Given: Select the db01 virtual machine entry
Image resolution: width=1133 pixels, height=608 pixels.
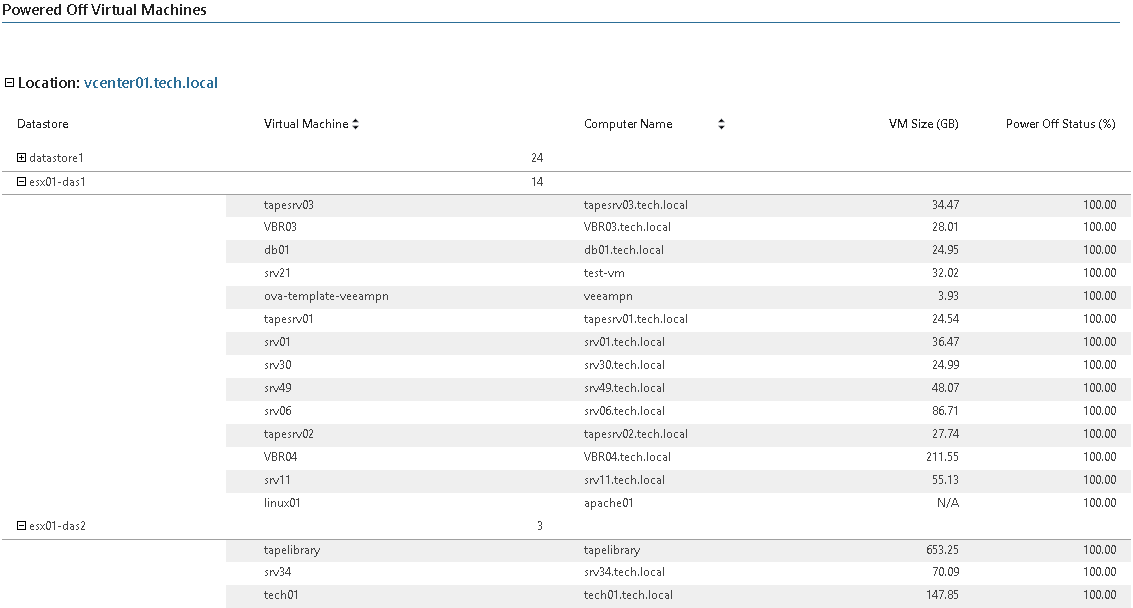Looking at the screenshot, I should 276,250.
